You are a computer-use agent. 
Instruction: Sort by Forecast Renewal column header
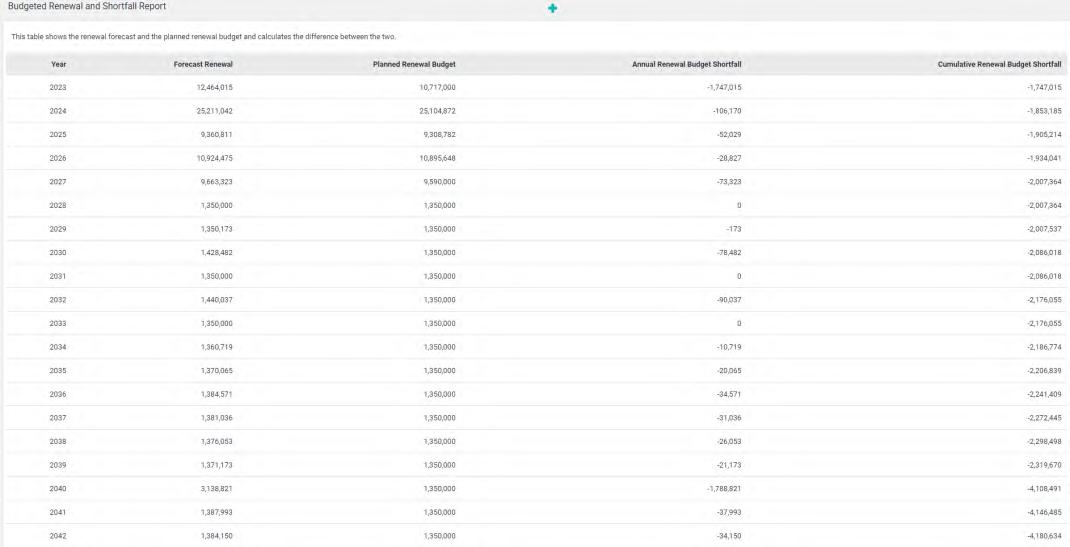tap(203, 64)
